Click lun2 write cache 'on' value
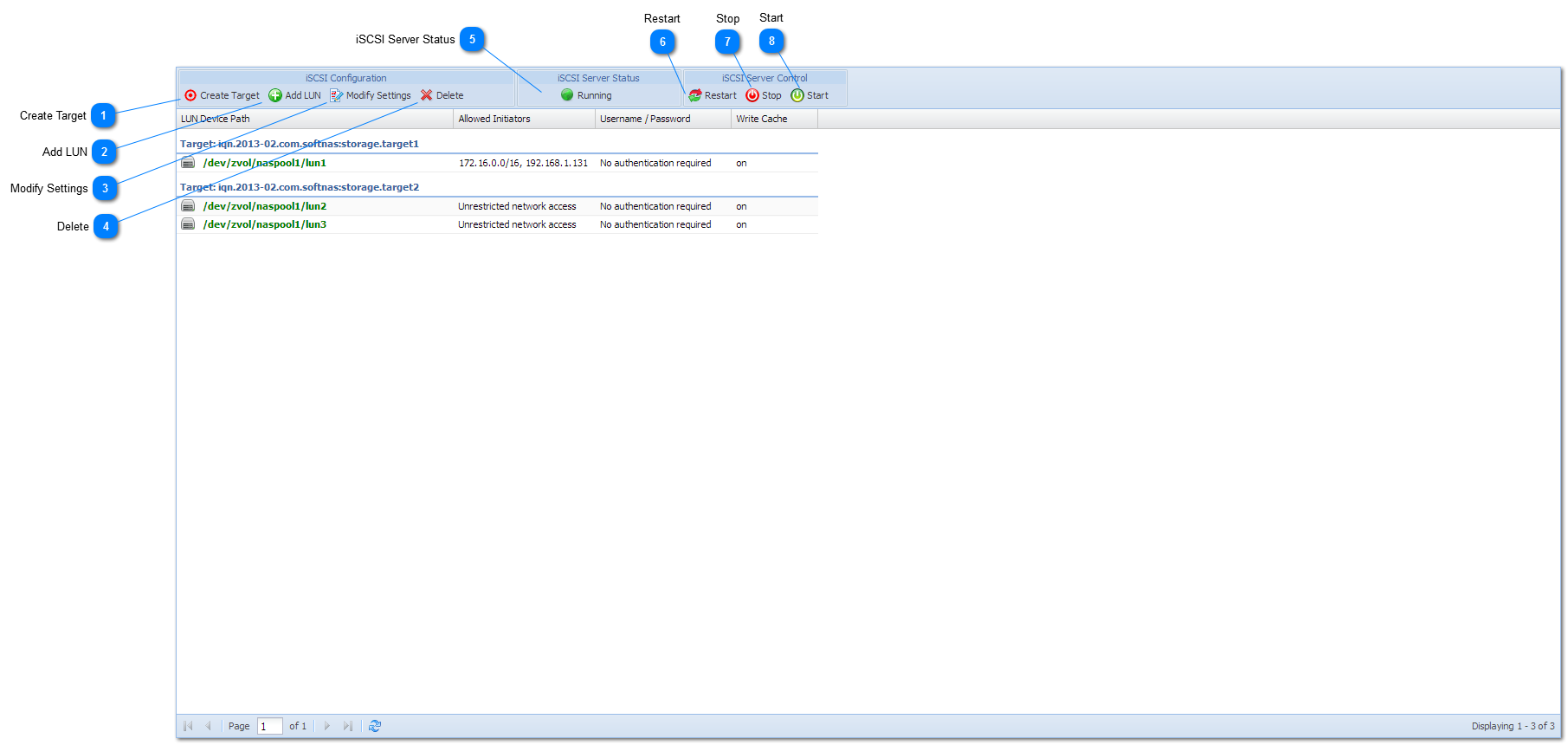This screenshot has width=1568, height=745. (x=741, y=206)
